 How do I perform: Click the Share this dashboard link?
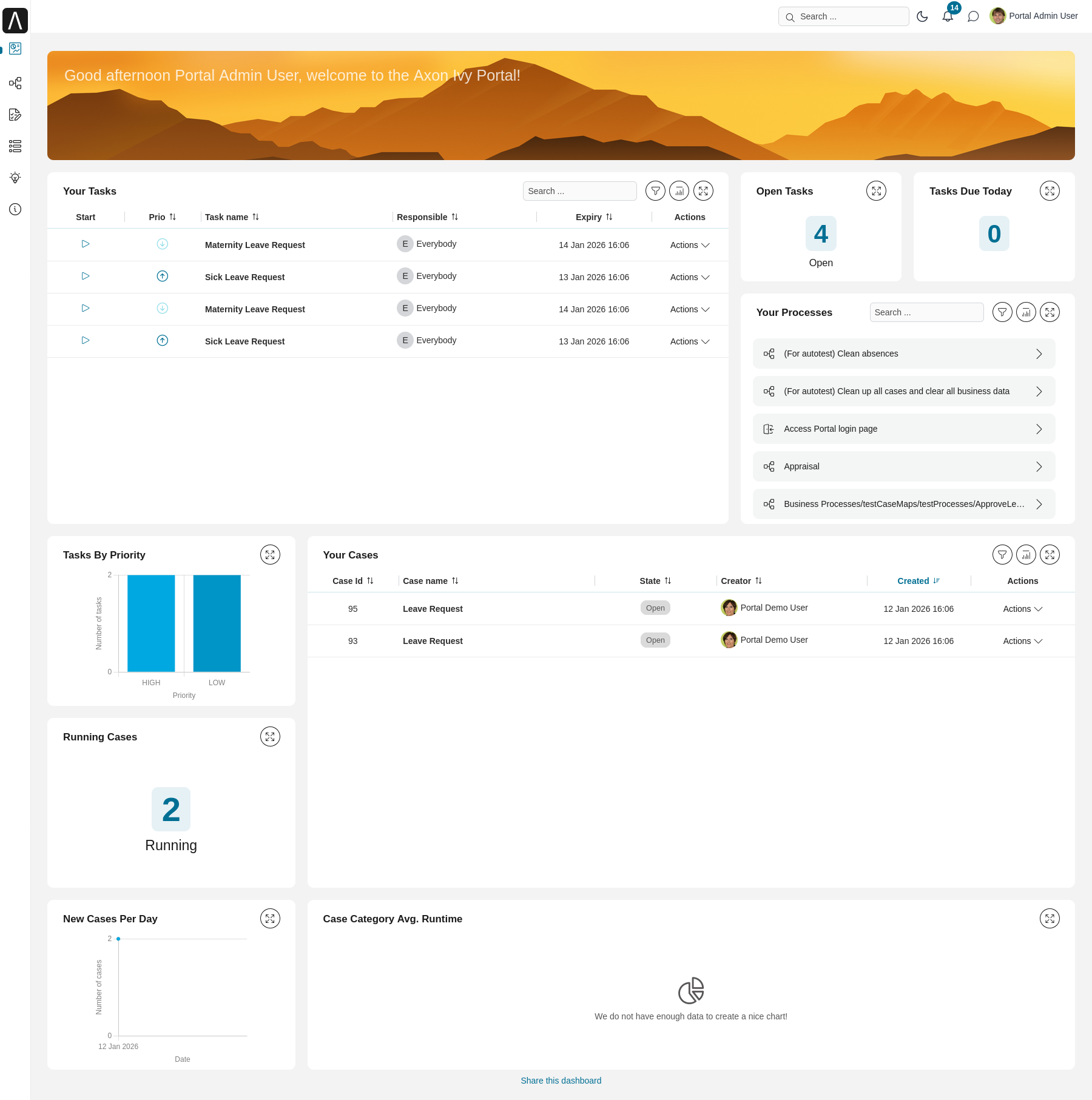click(560, 1080)
